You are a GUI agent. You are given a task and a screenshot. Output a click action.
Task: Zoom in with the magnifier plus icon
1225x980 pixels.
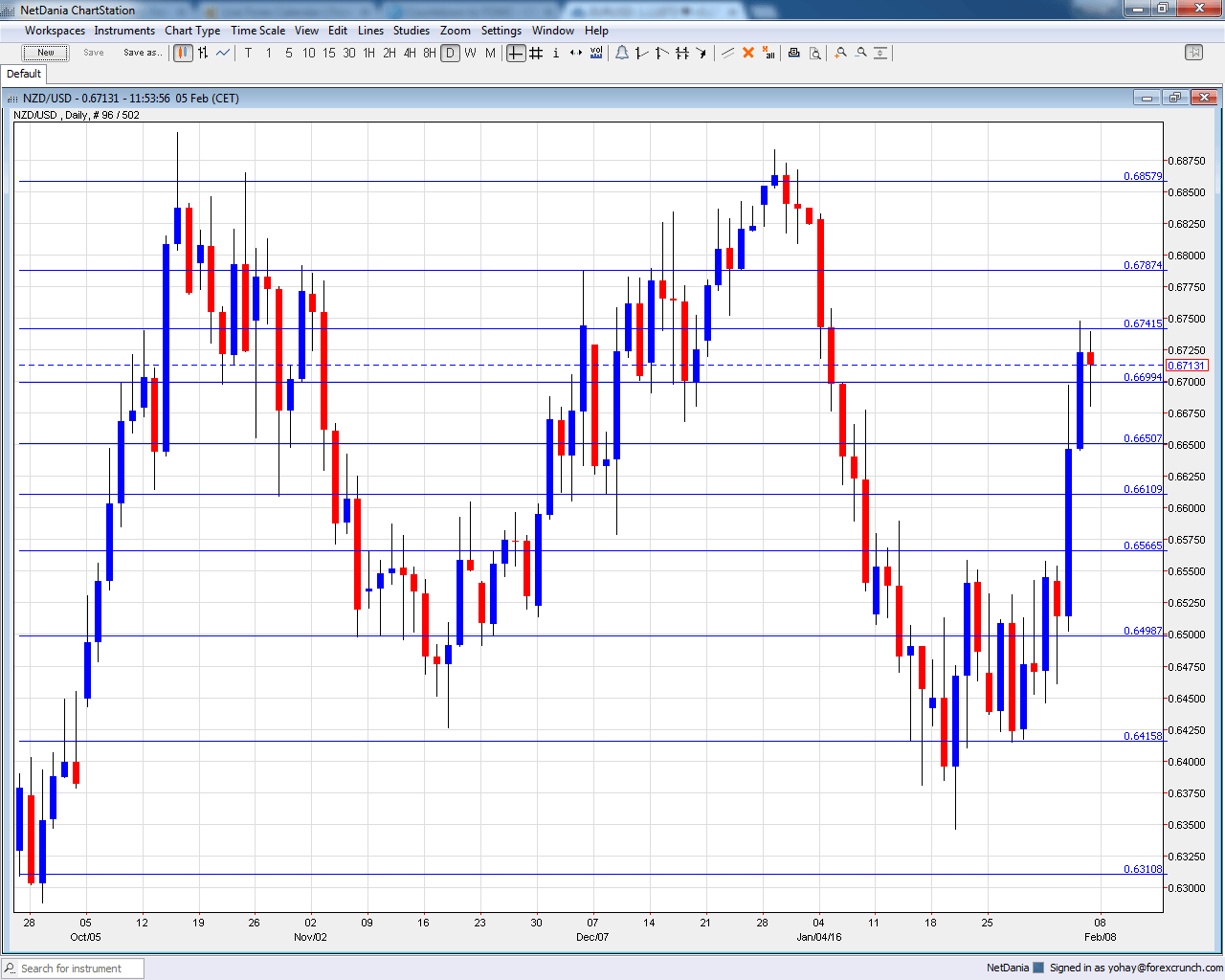coord(840,54)
